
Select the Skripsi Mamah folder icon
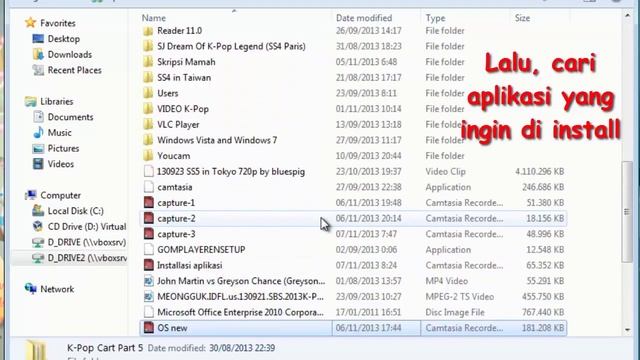148,62
